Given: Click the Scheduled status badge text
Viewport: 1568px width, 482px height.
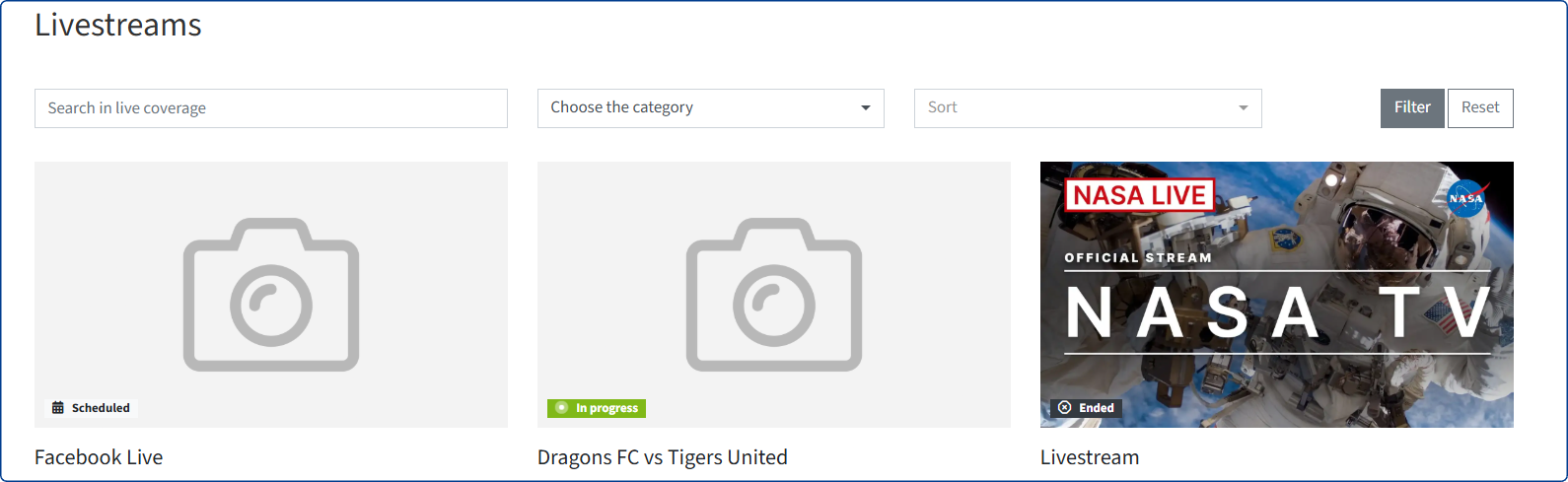Looking at the screenshot, I should tap(101, 408).
